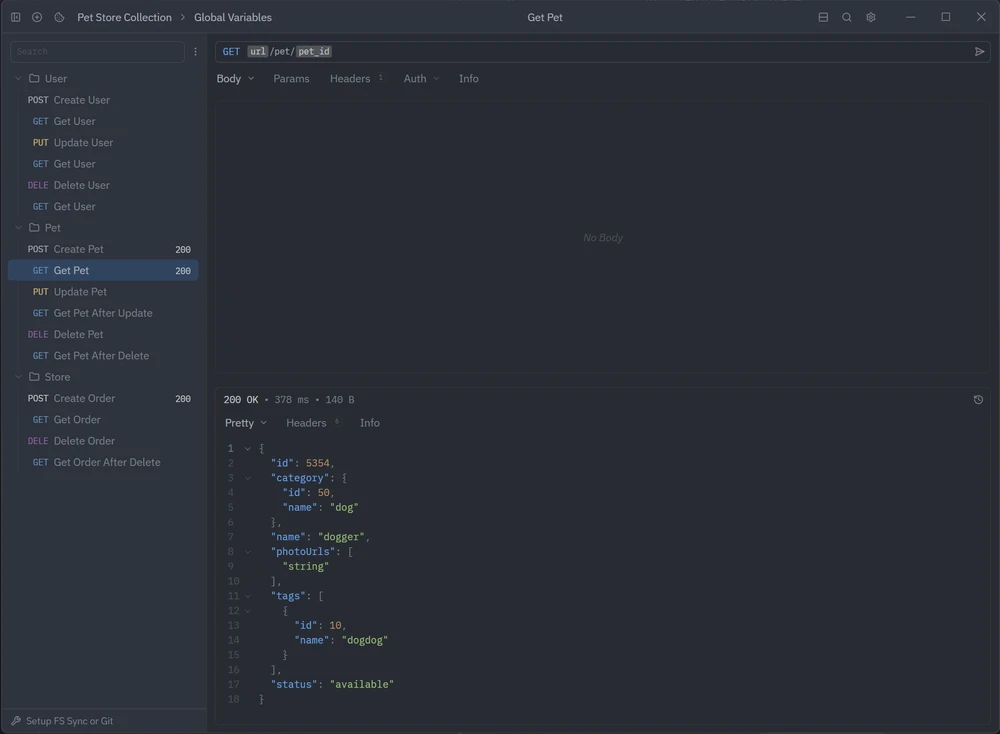Select the Create Pet POST request

click(103, 249)
